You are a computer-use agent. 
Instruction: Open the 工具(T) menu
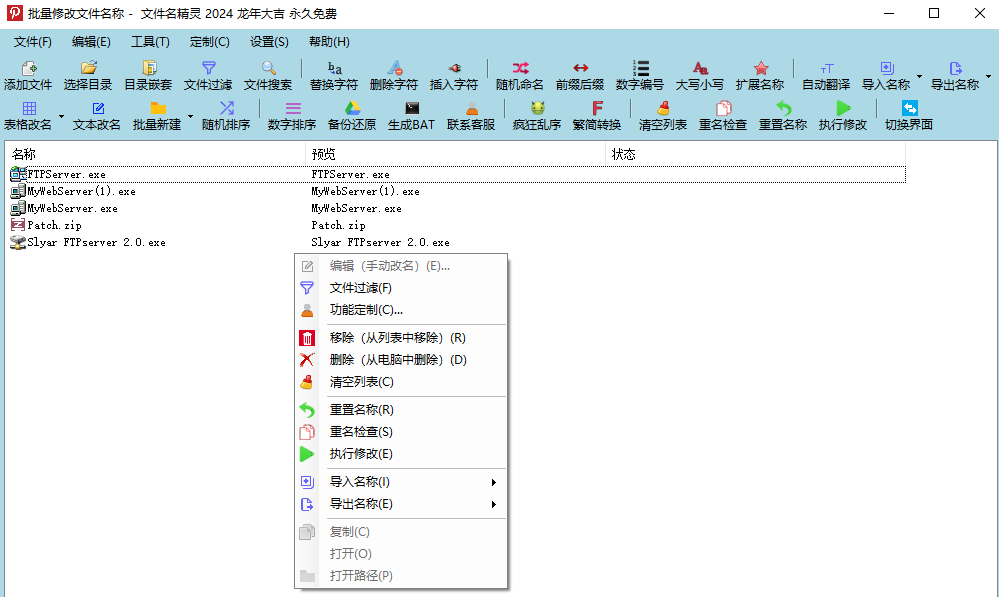point(150,42)
